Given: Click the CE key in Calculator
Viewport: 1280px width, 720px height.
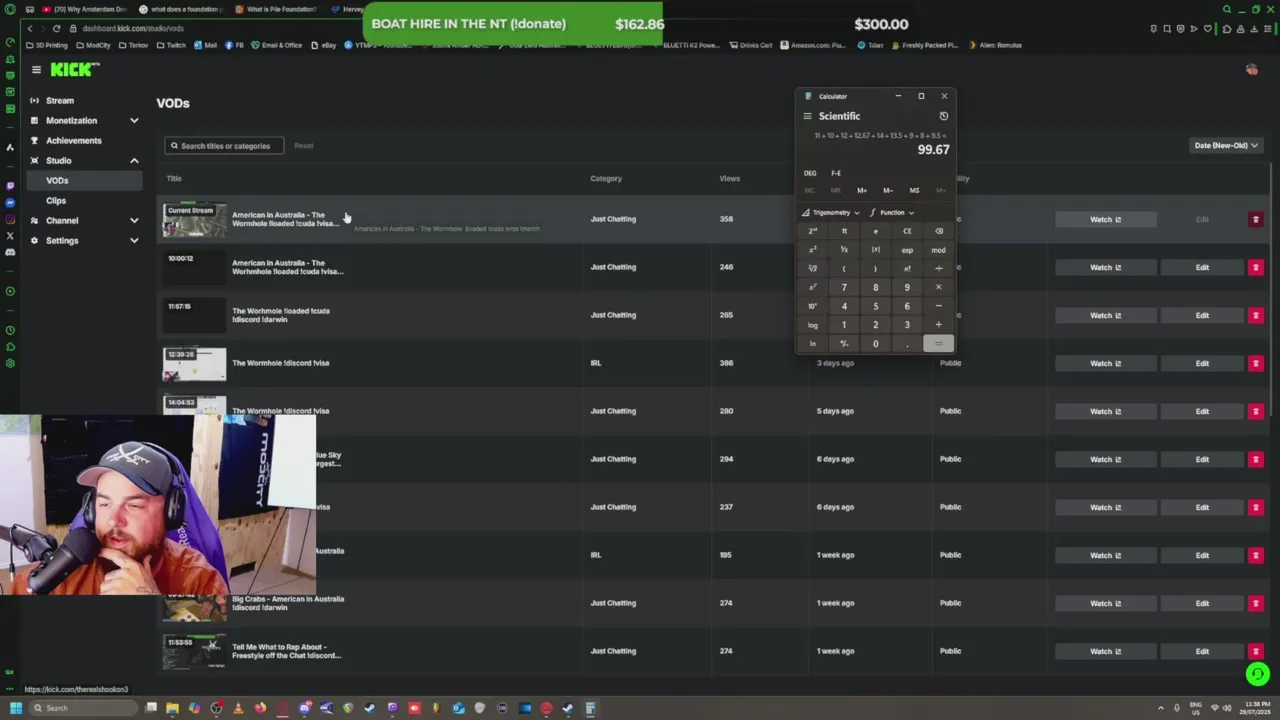Looking at the screenshot, I should coord(907,231).
